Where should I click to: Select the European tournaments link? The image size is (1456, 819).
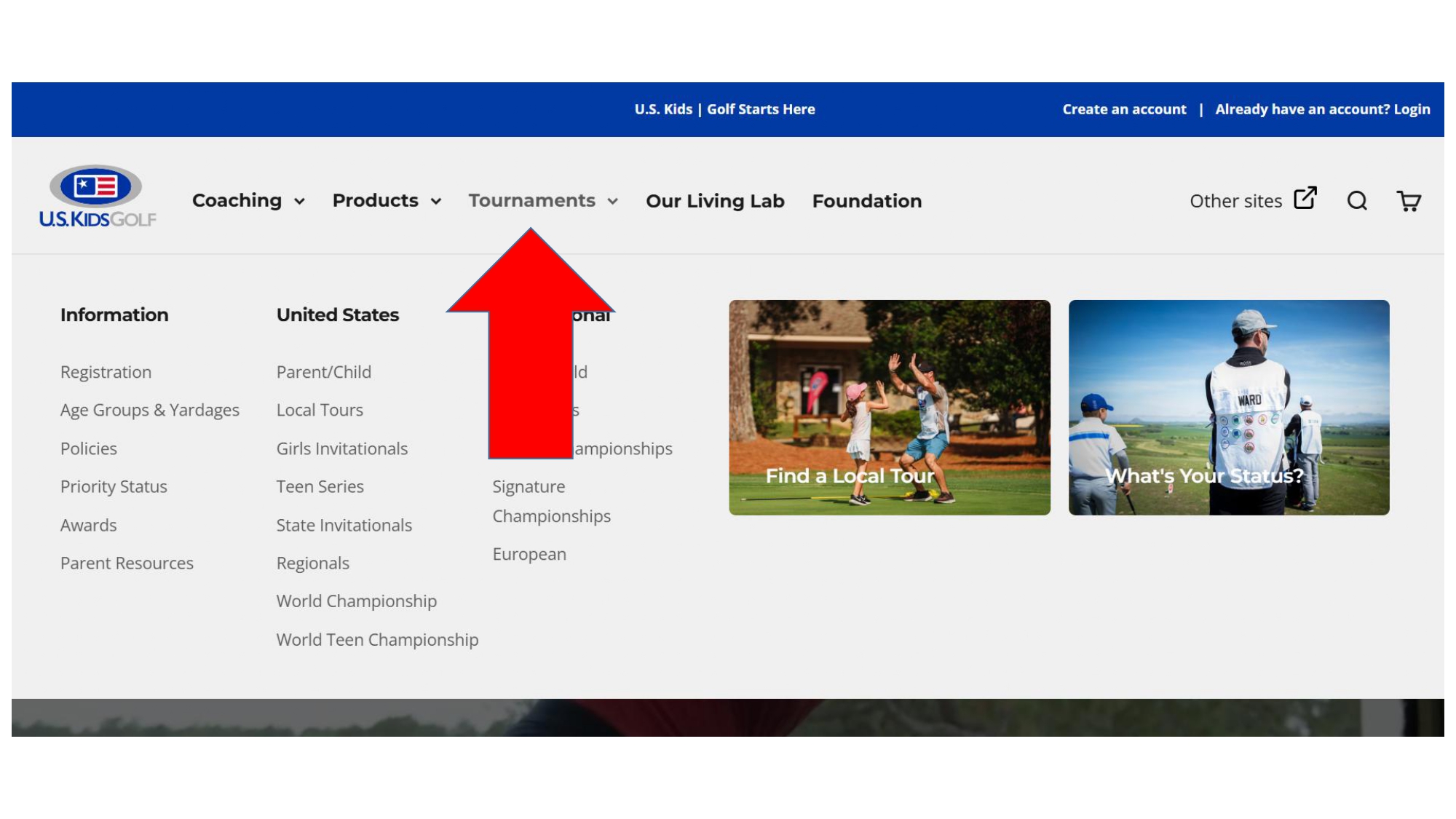click(529, 554)
